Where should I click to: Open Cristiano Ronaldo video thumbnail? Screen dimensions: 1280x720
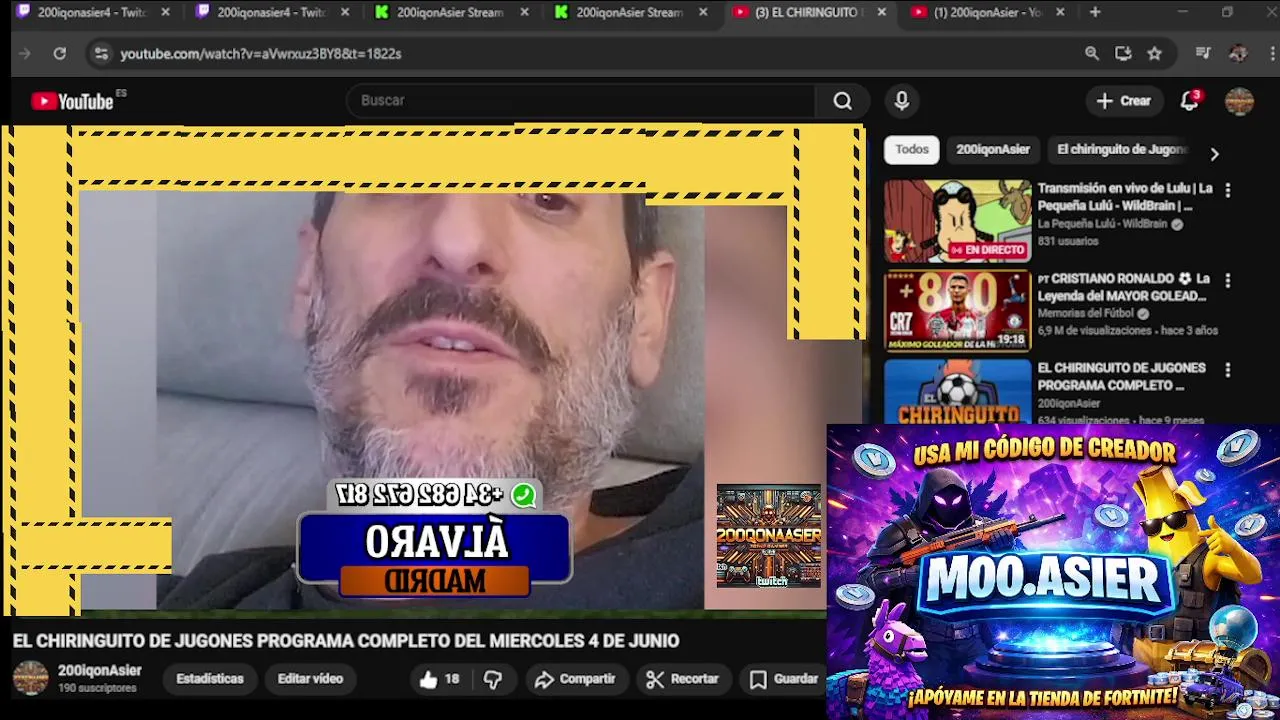957,311
